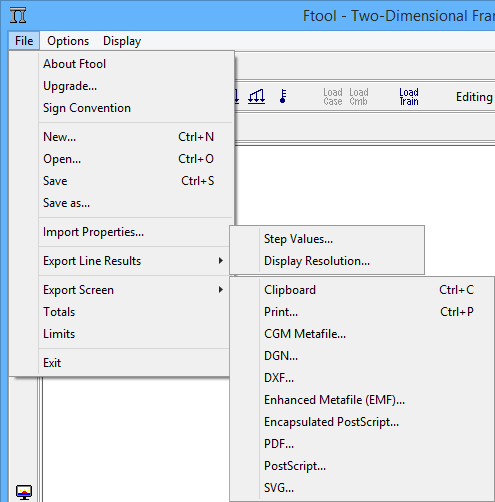This screenshot has width=495, height=502.
Task: Export screen as SVG...
Action: pyautogui.click(x=362, y=488)
